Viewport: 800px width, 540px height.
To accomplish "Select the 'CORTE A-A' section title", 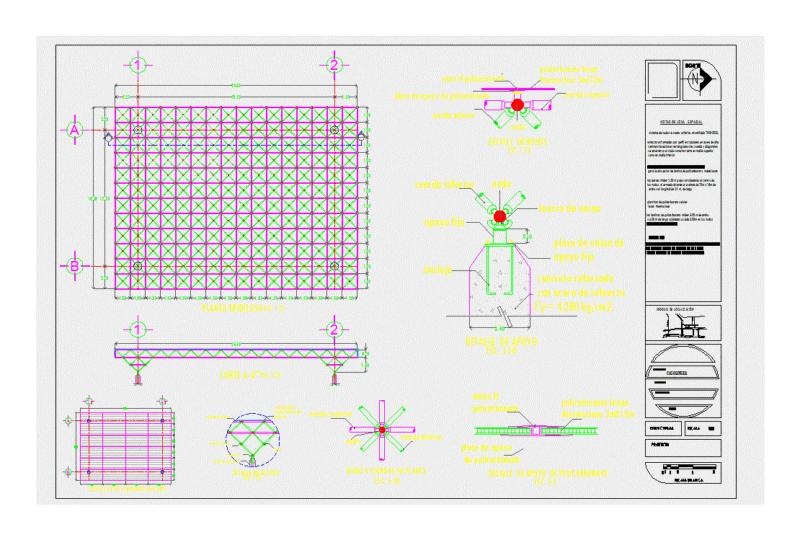I will click(x=239, y=375).
